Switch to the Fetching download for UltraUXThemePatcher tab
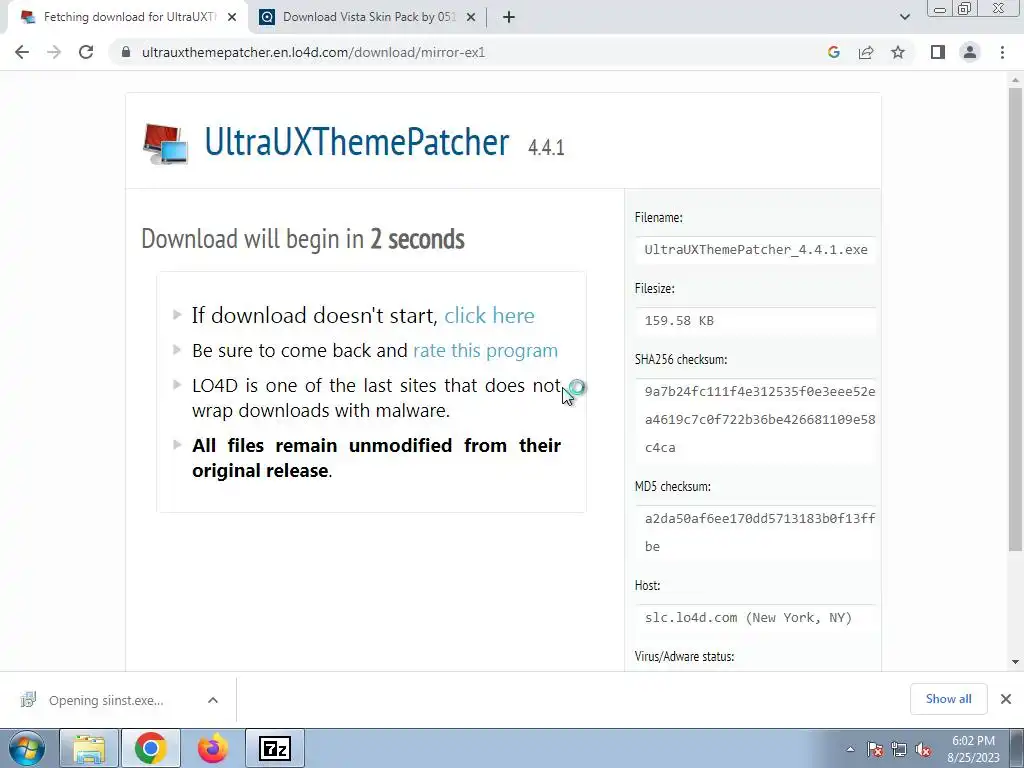This screenshot has height=768, width=1024. (x=129, y=18)
